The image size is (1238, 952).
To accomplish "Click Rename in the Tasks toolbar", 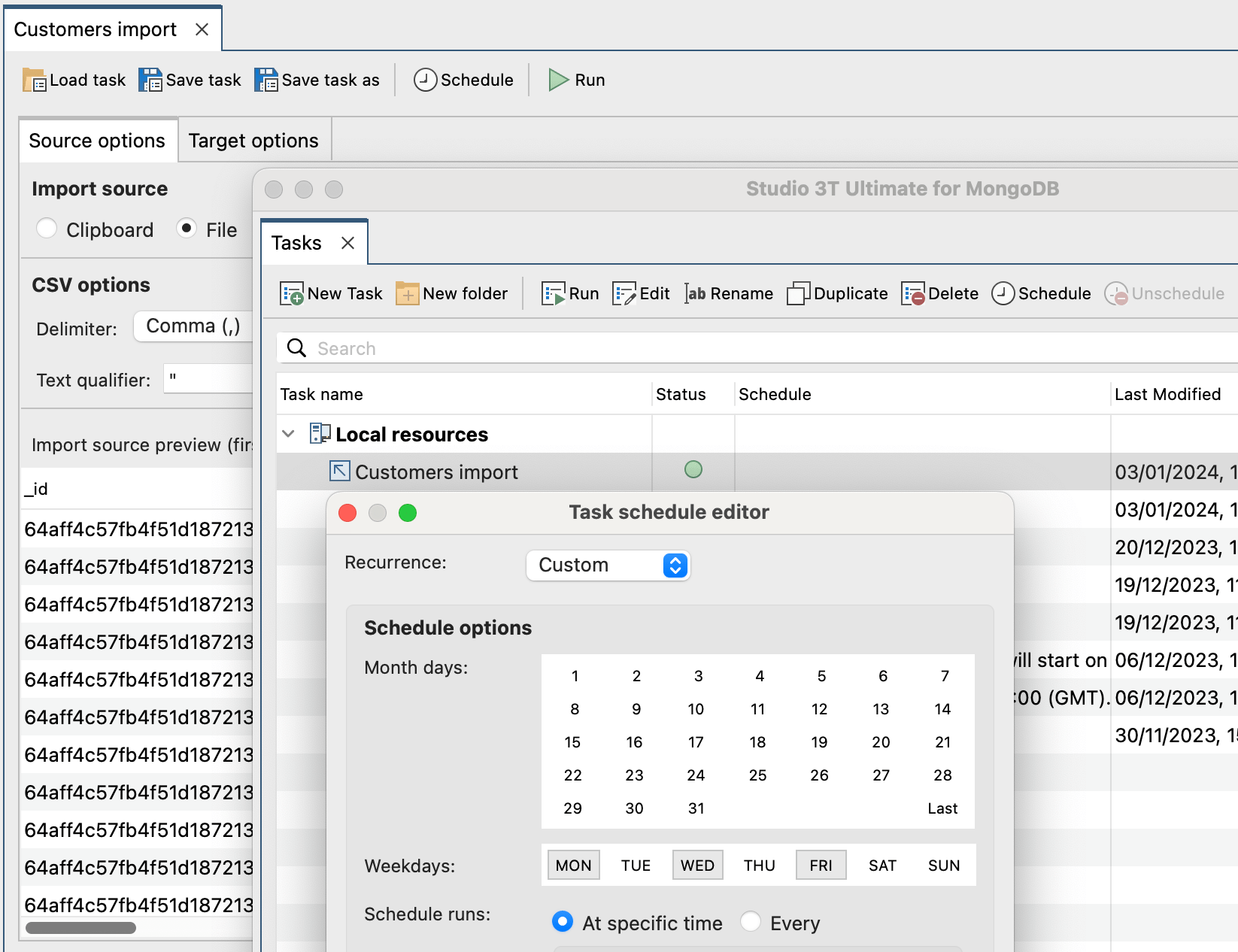I will click(x=728, y=293).
